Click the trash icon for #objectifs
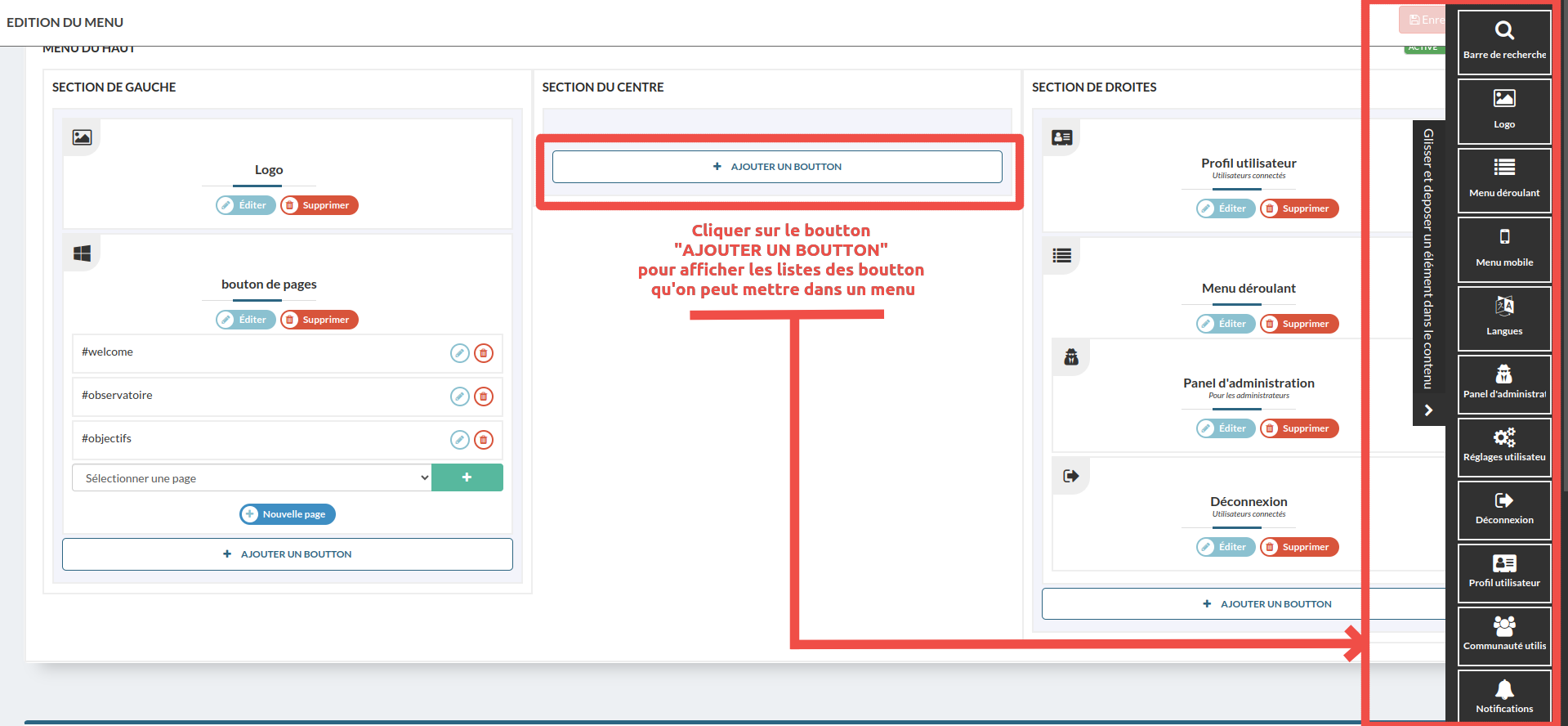This screenshot has width=1568, height=726. pyautogui.click(x=484, y=440)
